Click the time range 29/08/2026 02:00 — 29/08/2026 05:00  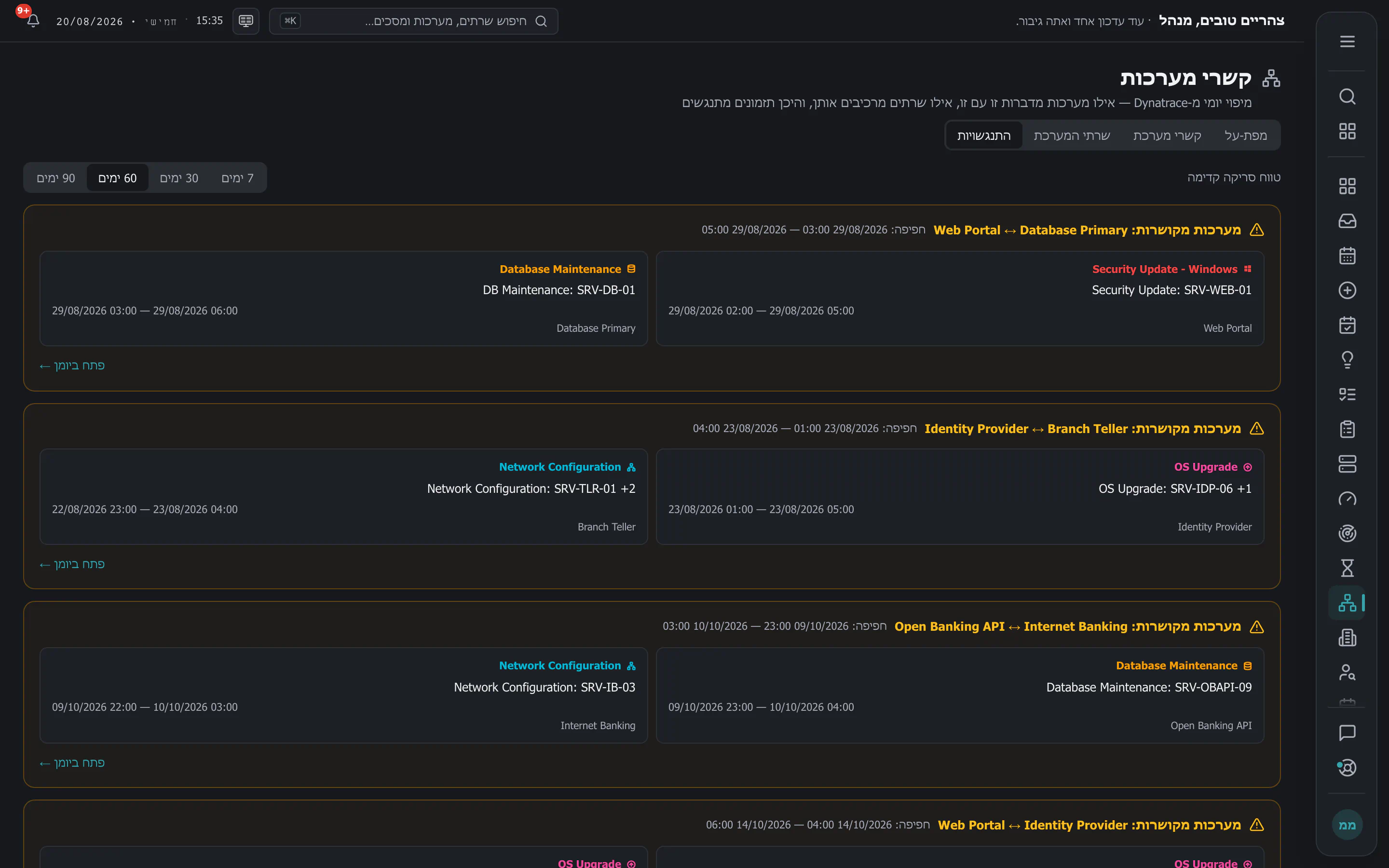click(761, 311)
